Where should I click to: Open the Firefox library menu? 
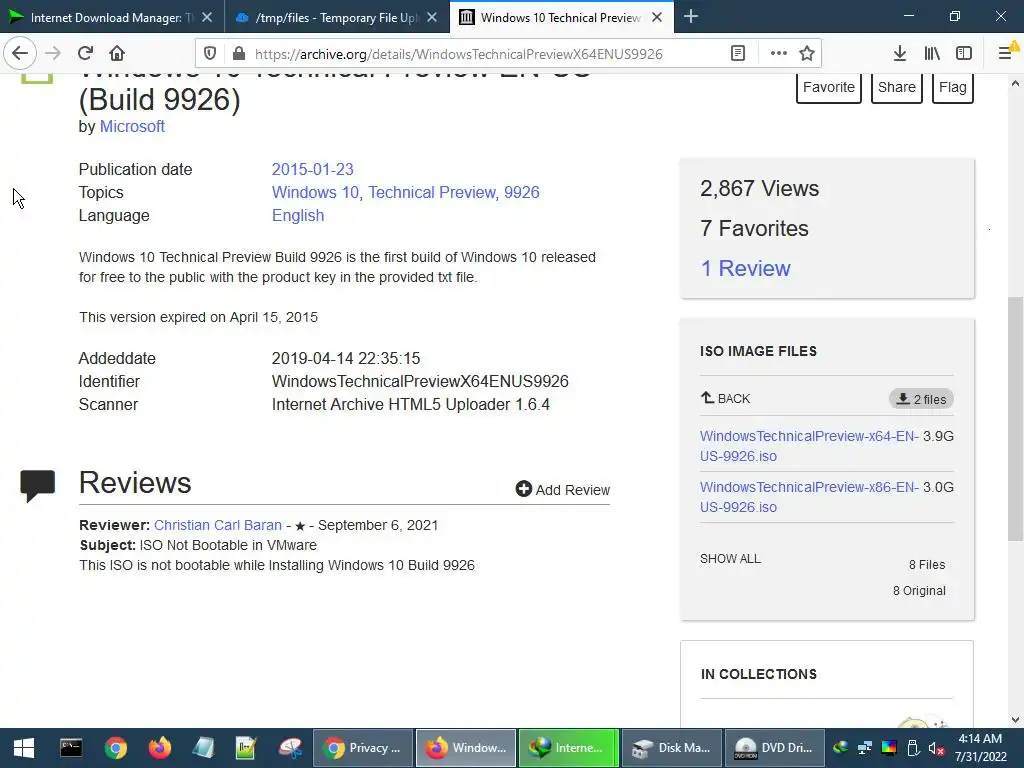(x=932, y=54)
